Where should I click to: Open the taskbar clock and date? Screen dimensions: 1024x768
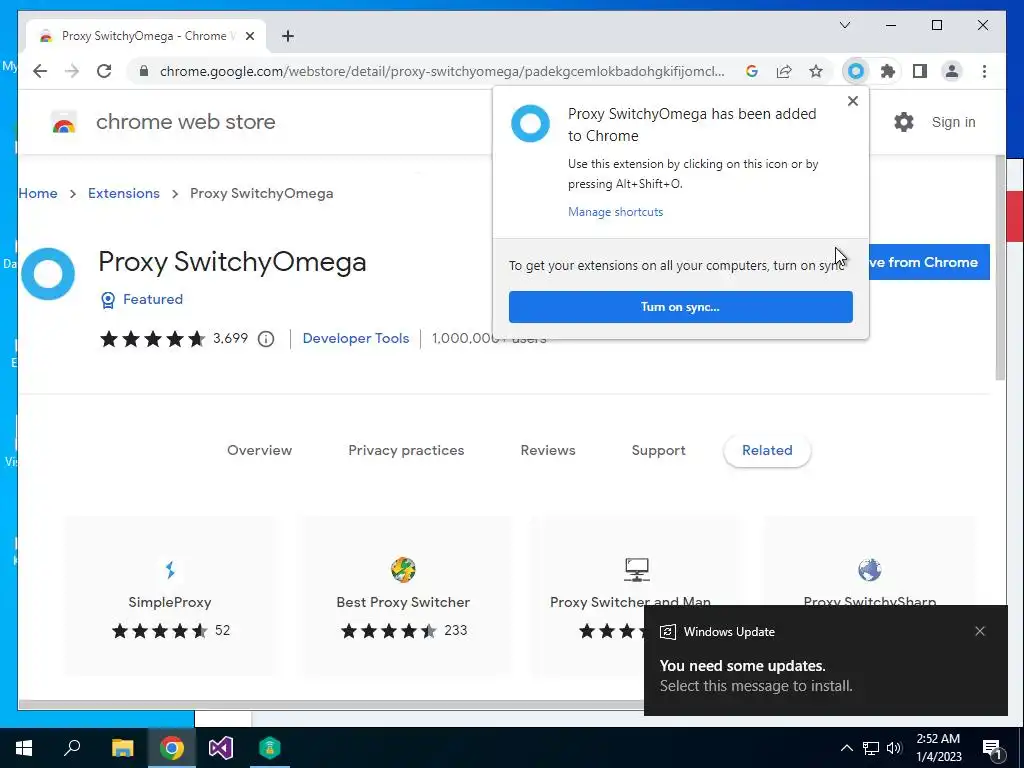pyautogui.click(x=938, y=748)
